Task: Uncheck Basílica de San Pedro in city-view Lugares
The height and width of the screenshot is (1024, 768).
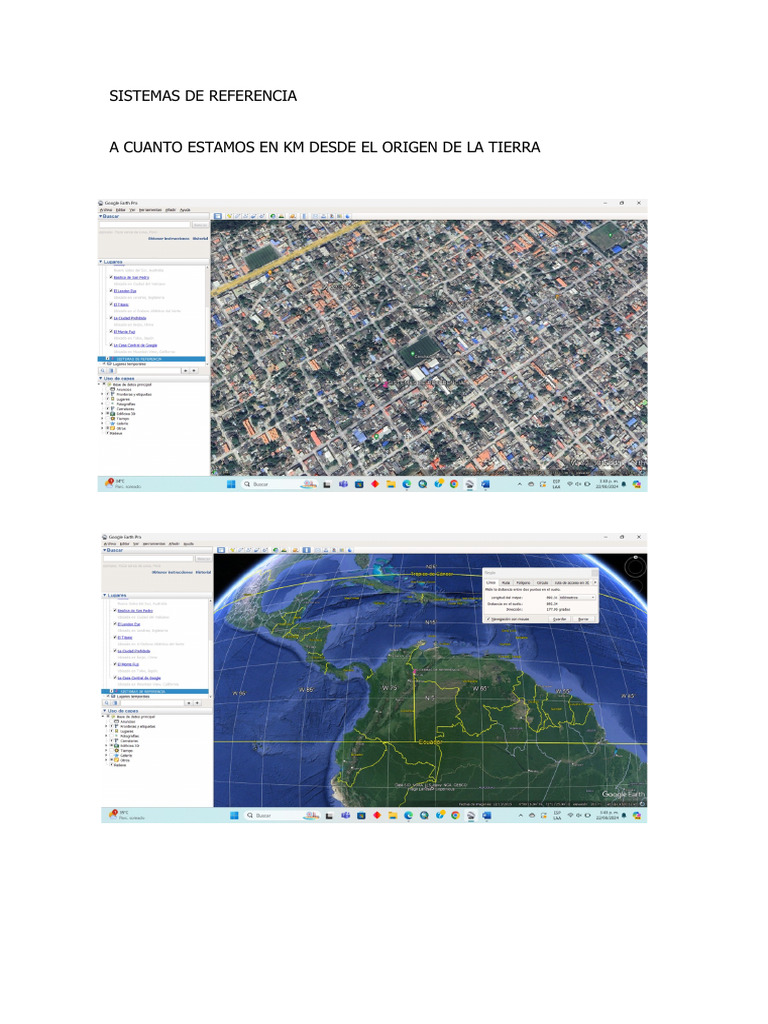Action: click(x=111, y=277)
